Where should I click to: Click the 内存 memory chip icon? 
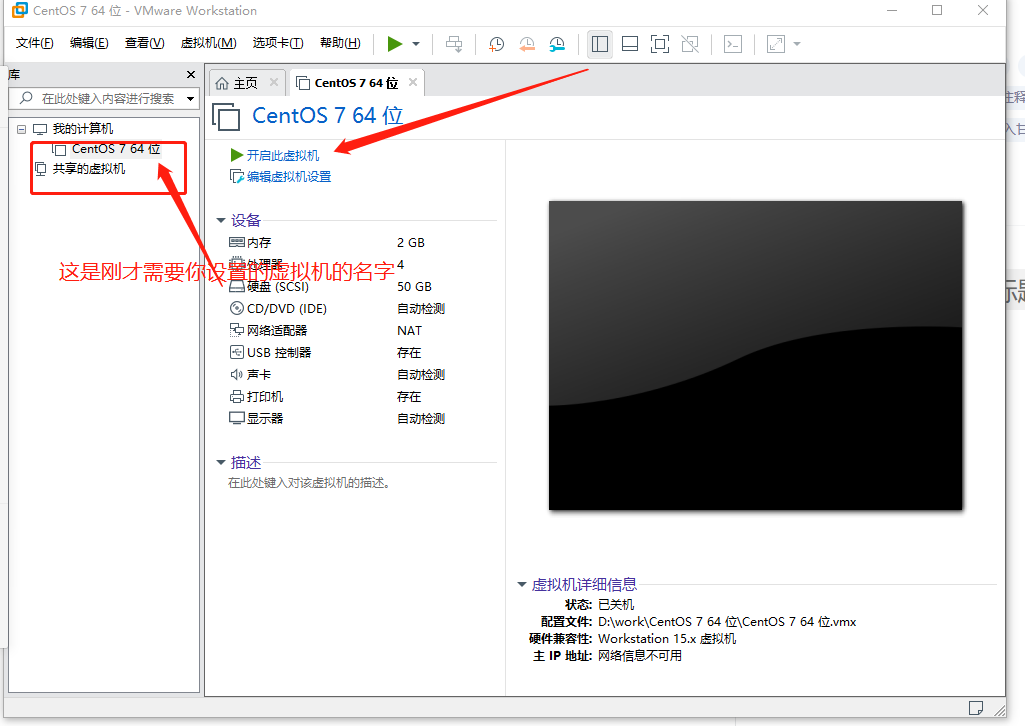[x=237, y=242]
